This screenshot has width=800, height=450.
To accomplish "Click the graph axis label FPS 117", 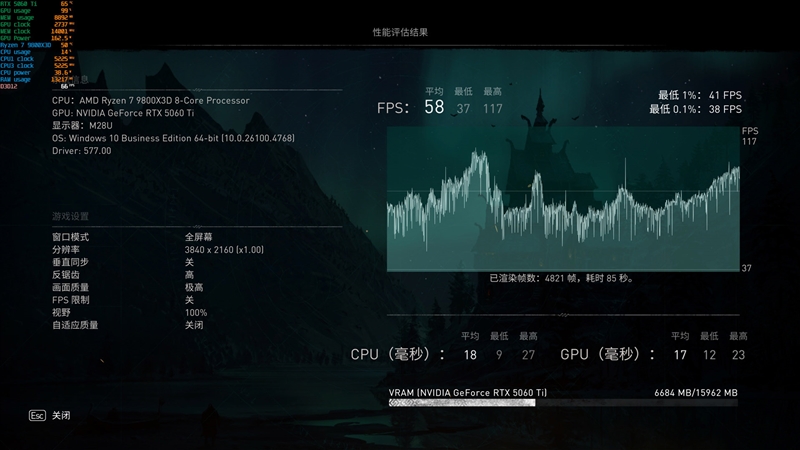I will click(x=749, y=136).
